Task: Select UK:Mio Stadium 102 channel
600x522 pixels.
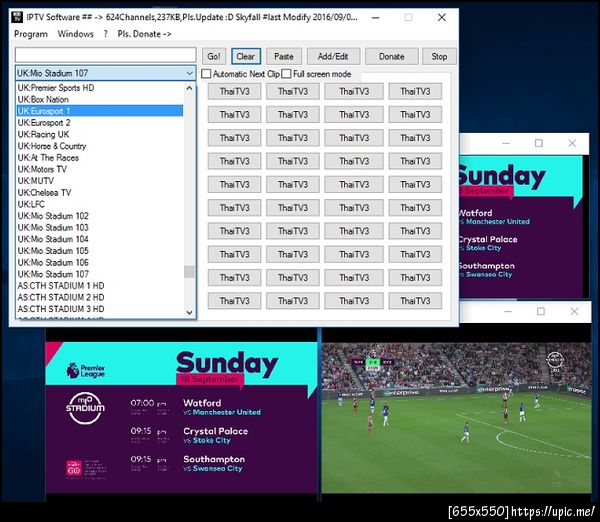Action: 100,216
